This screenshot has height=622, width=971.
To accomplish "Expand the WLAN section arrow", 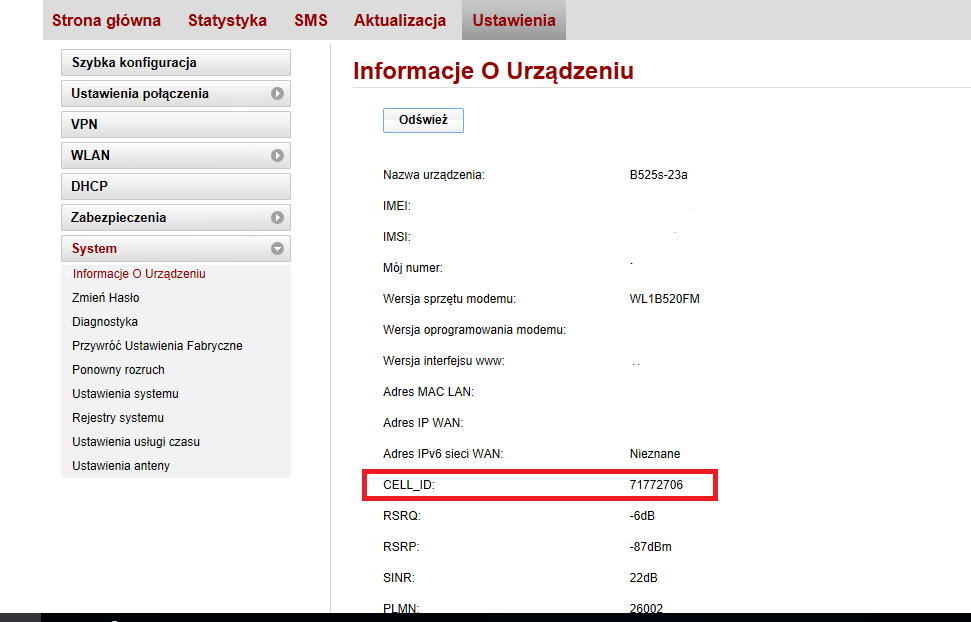I will tap(278, 156).
